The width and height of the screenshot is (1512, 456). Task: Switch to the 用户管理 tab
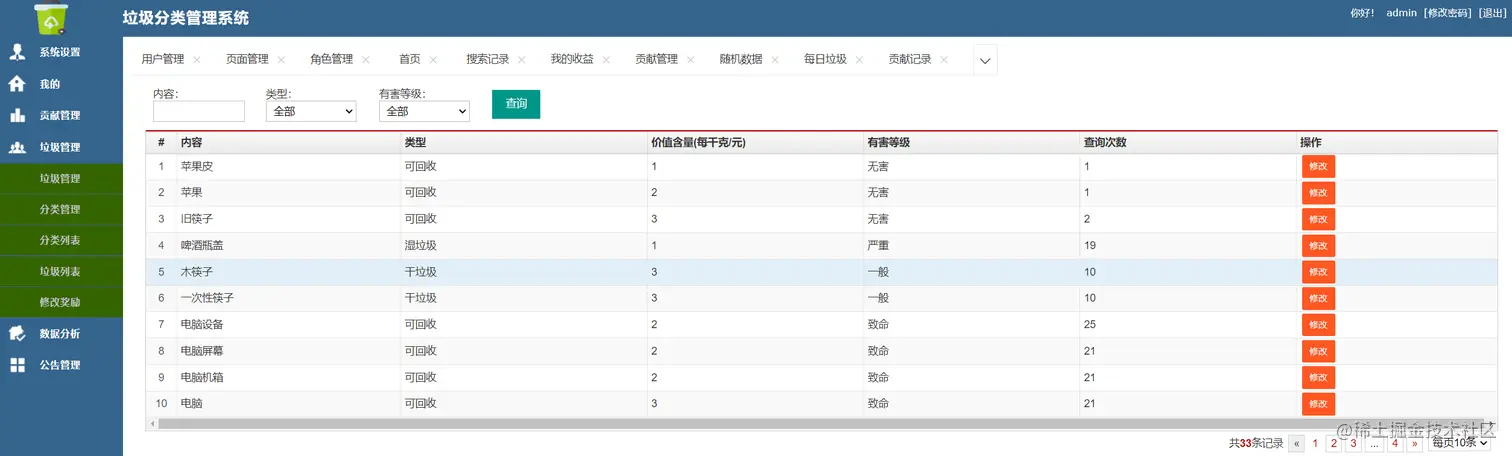163,59
